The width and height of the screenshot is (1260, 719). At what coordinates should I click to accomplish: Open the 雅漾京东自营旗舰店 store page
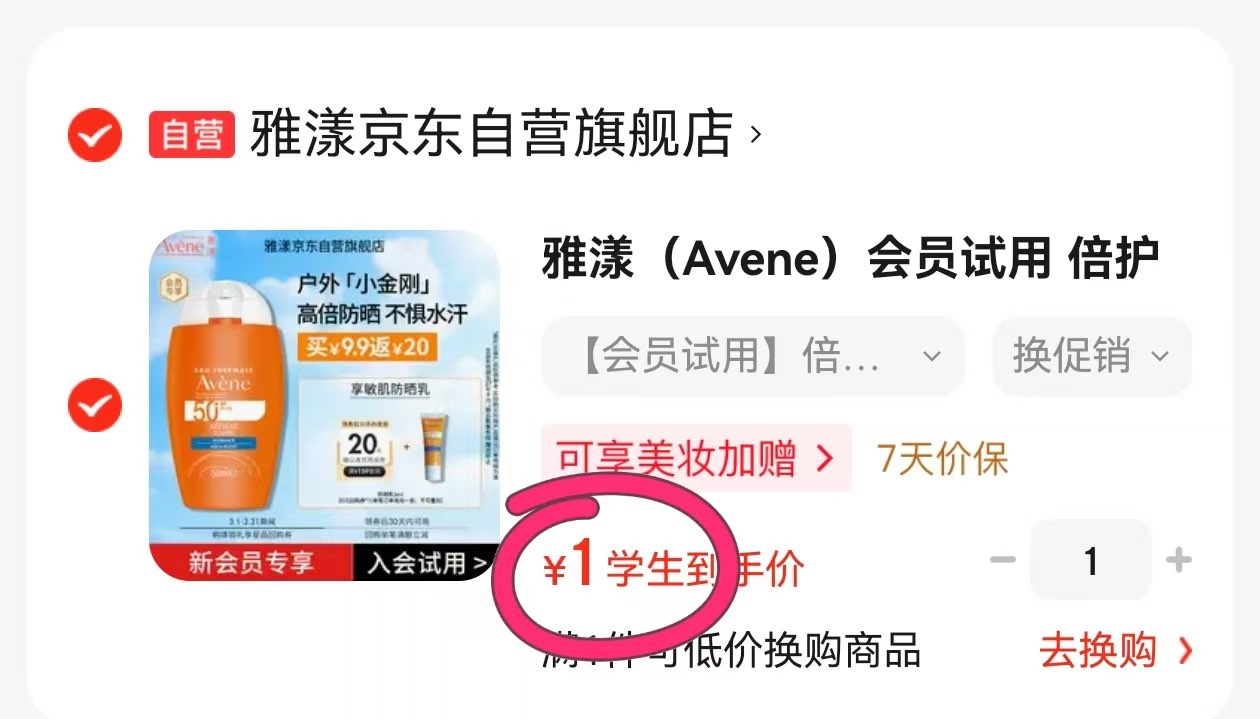coord(491,134)
